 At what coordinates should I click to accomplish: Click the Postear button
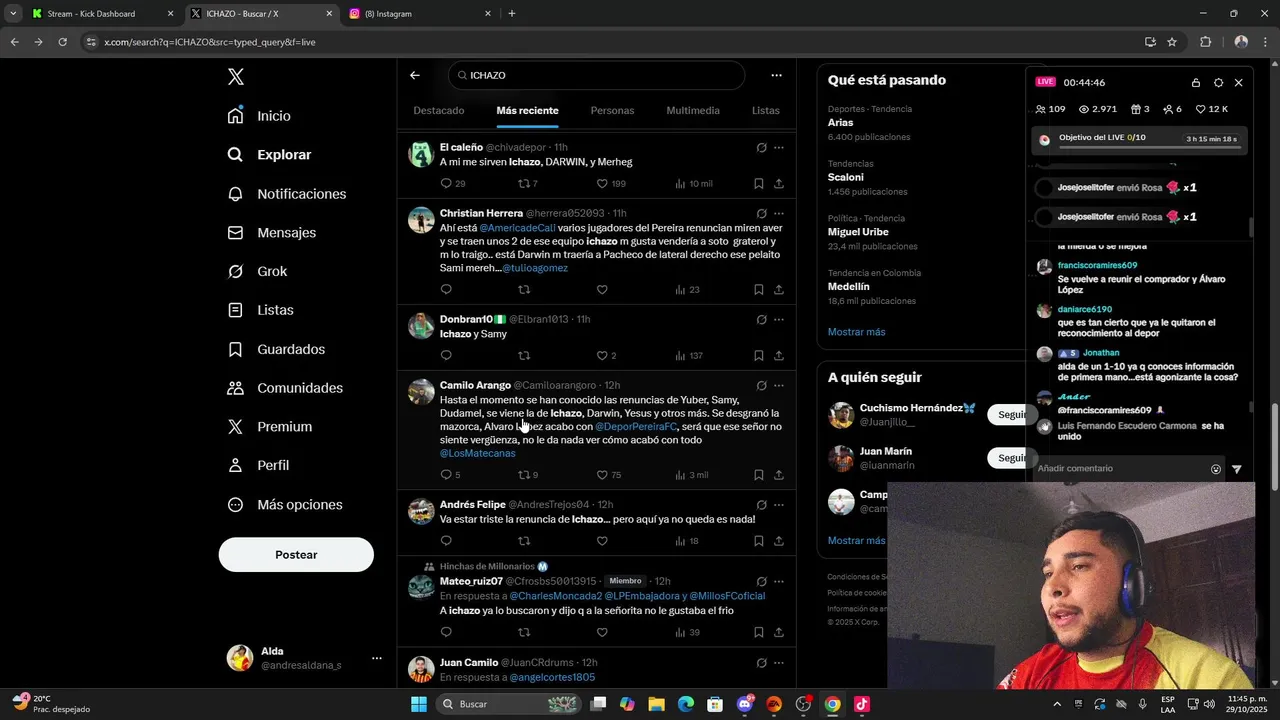(x=296, y=554)
